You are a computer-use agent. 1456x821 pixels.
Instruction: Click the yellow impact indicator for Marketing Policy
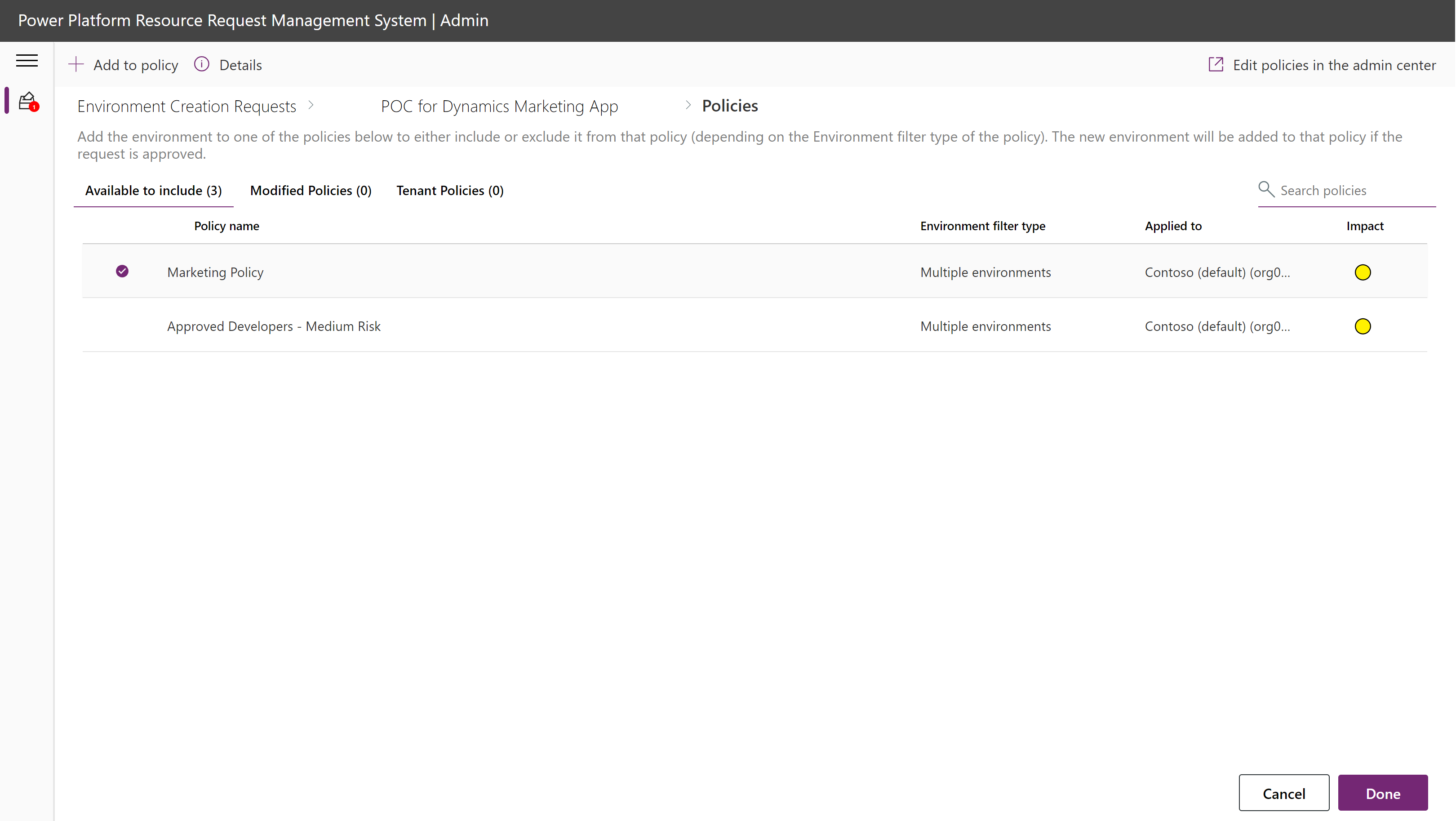pyautogui.click(x=1363, y=272)
